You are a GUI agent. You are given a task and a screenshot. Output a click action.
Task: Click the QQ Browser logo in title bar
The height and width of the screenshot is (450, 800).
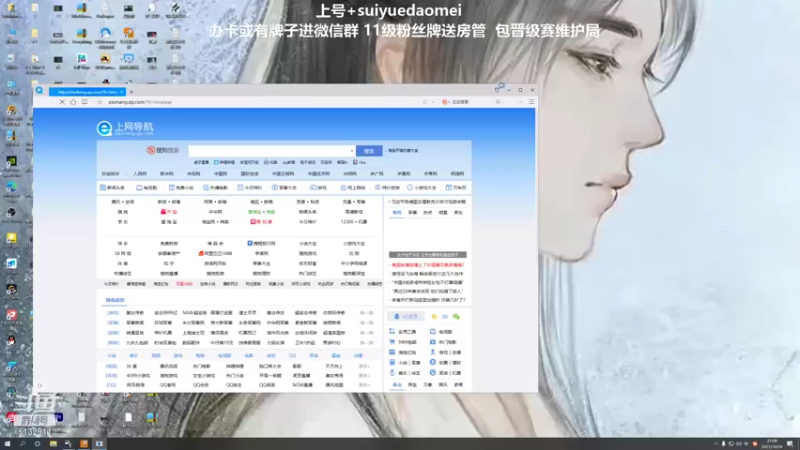[x=39, y=90]
